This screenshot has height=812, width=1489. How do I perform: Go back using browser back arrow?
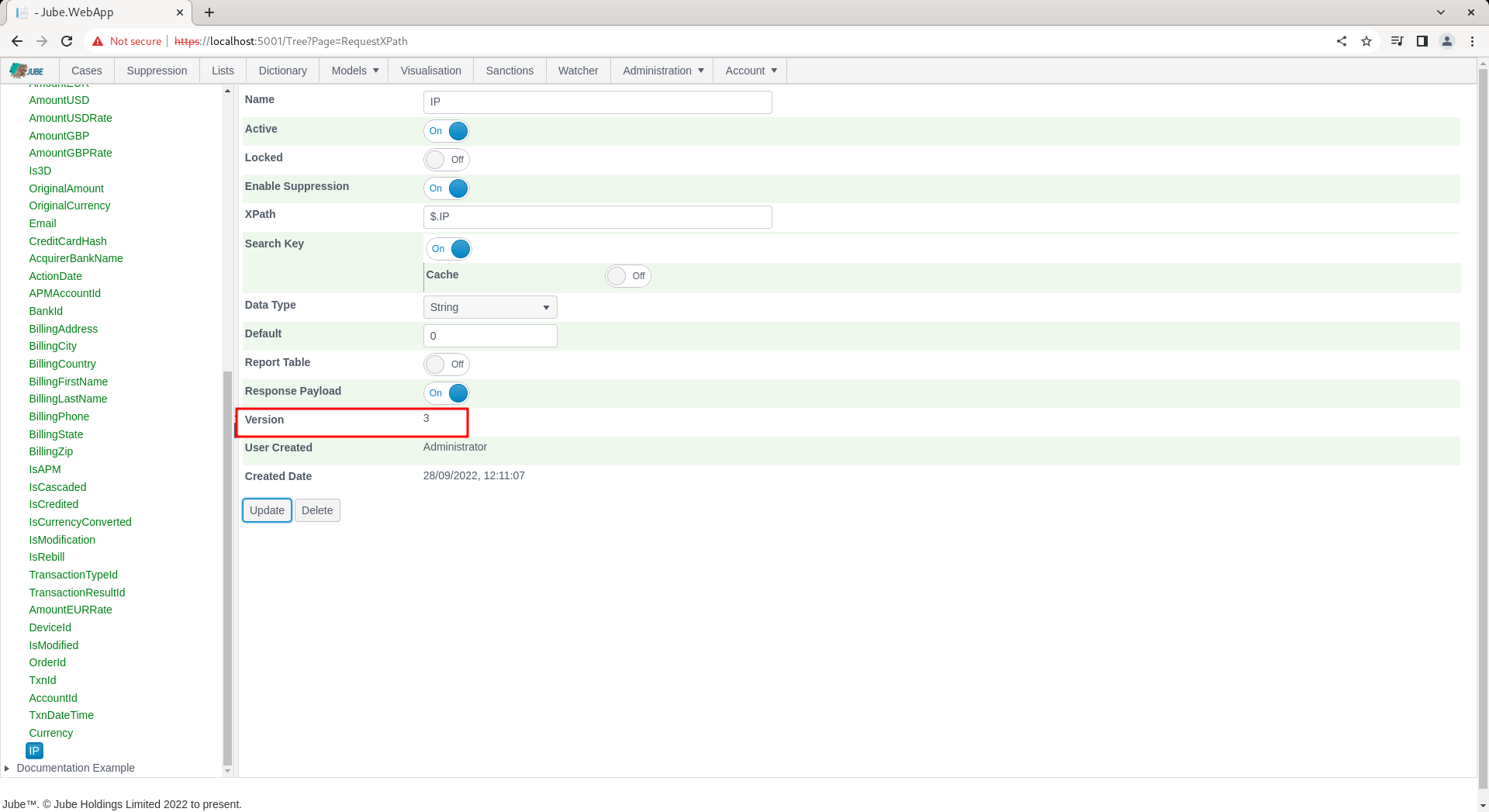[x=17, y=41]
